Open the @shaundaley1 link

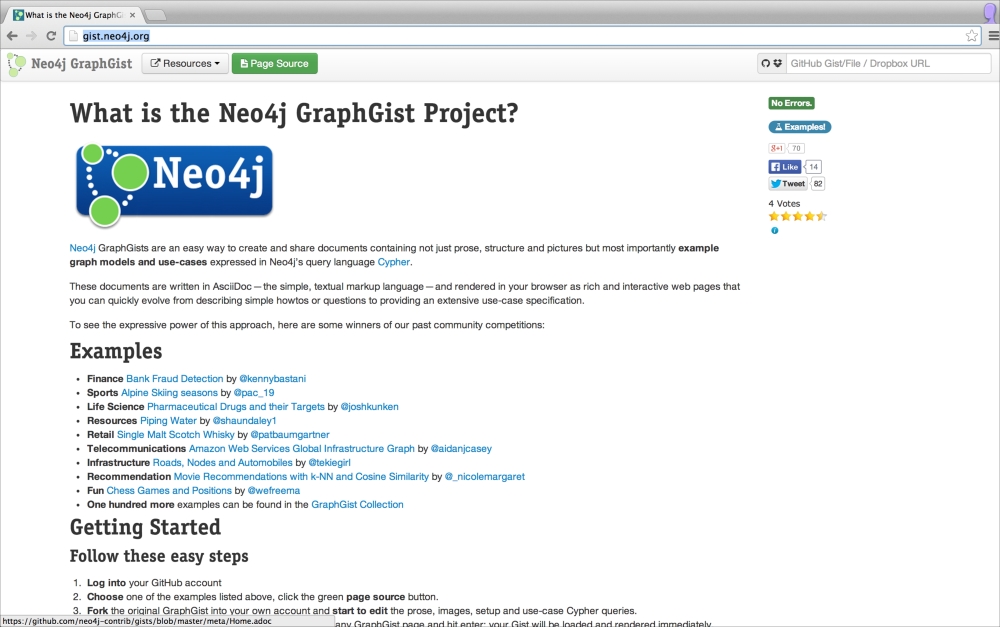coord(244,421)
